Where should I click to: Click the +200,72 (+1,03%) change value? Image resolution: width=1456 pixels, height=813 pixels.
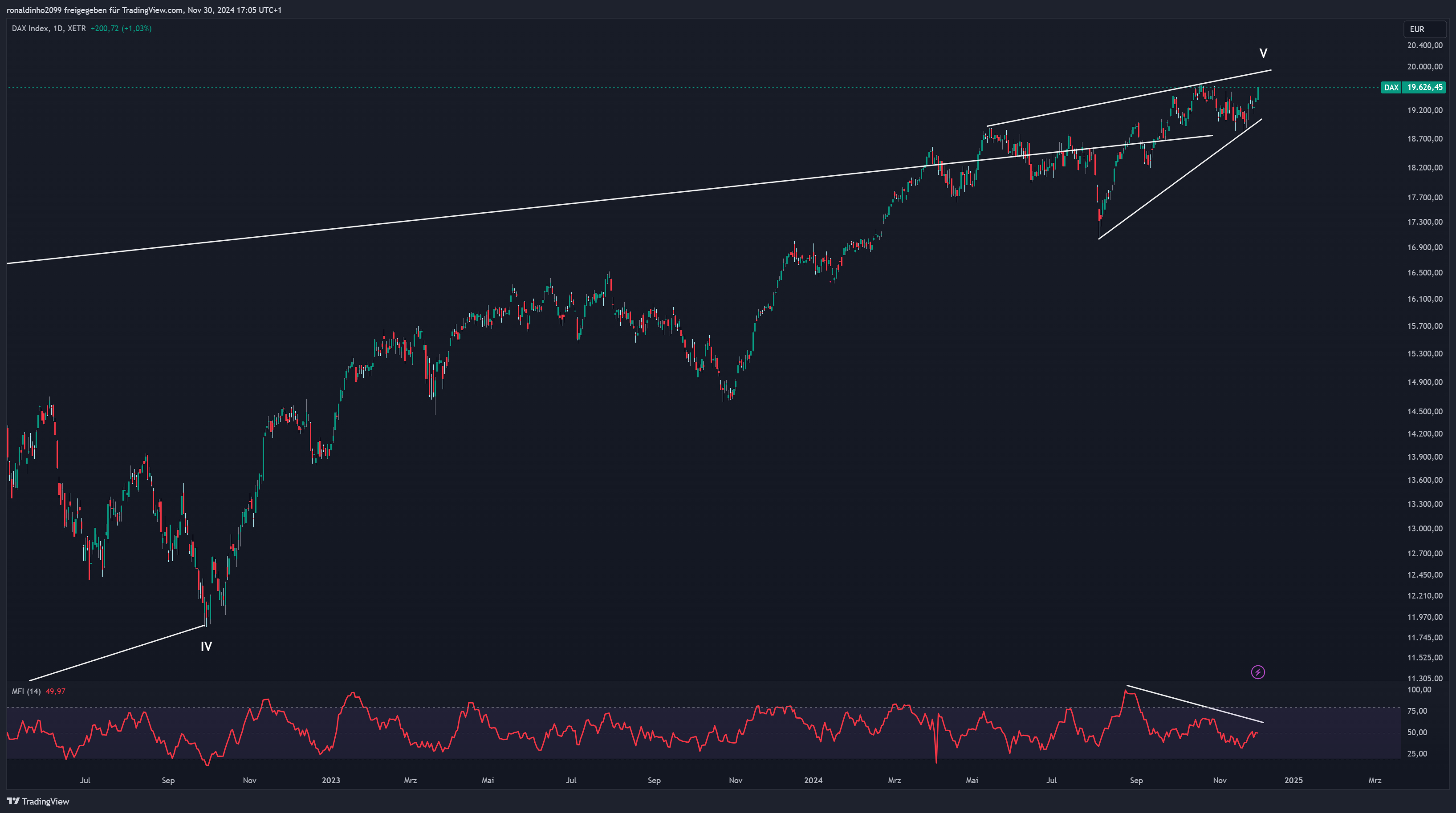click(121, 28)
